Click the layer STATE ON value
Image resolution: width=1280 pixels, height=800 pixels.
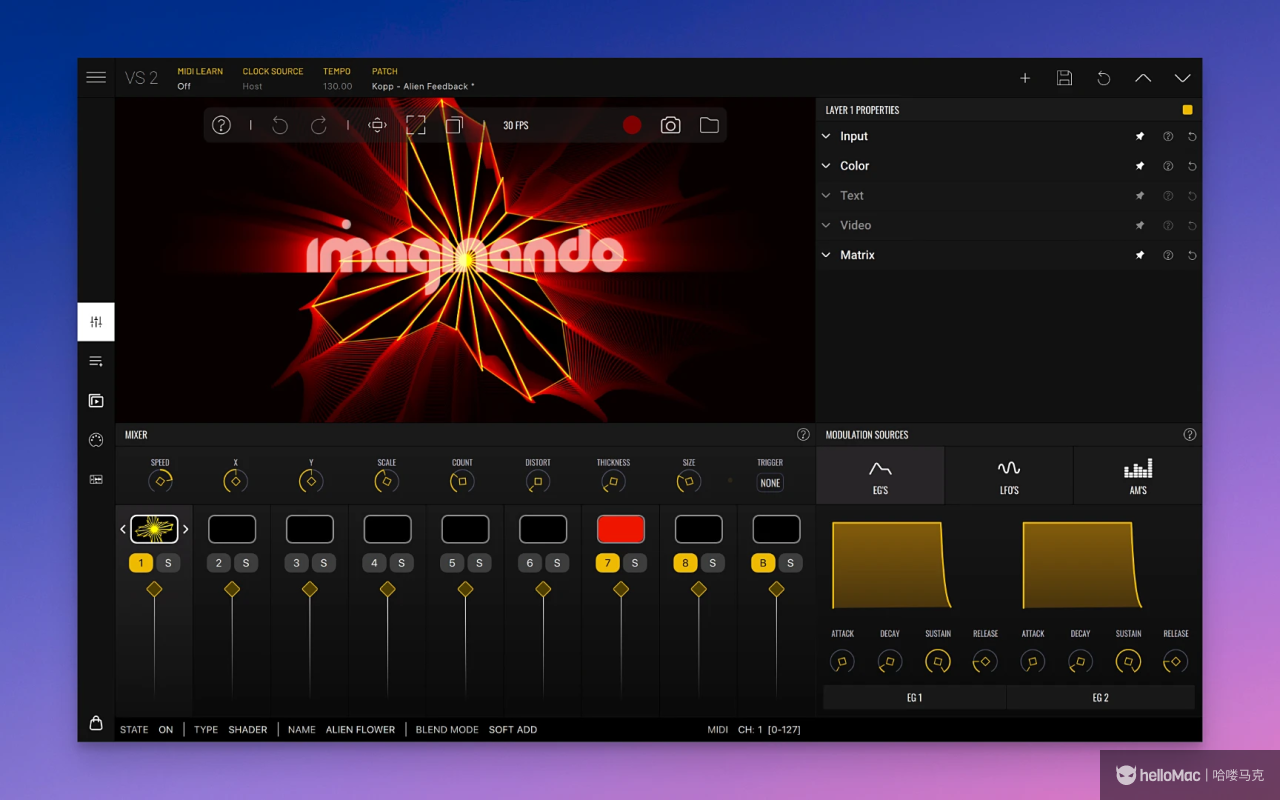[166, 730]
